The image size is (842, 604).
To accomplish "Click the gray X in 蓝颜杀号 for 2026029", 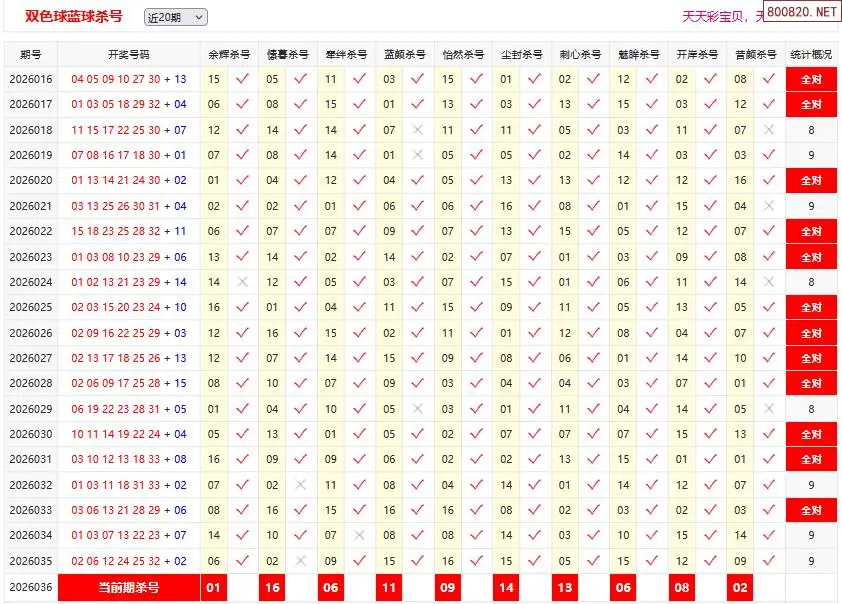I will (417, 409).
